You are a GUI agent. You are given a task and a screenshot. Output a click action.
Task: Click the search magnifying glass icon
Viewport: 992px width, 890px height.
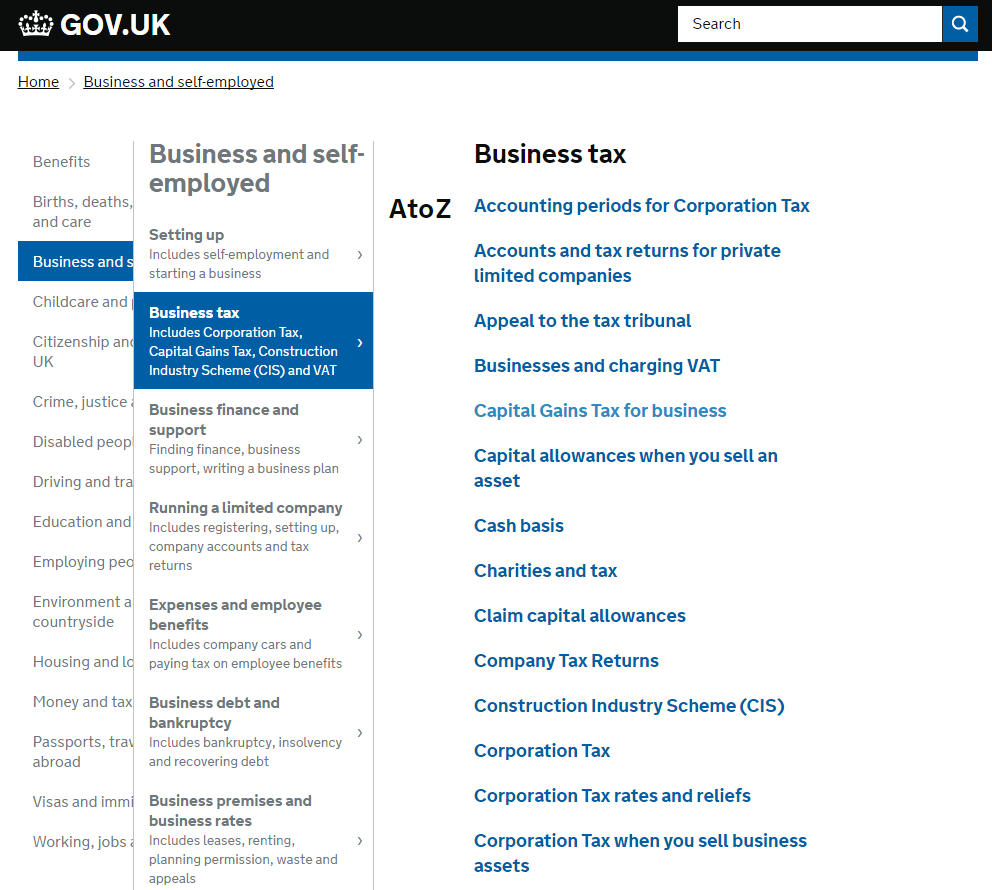[x=959, y=24]
